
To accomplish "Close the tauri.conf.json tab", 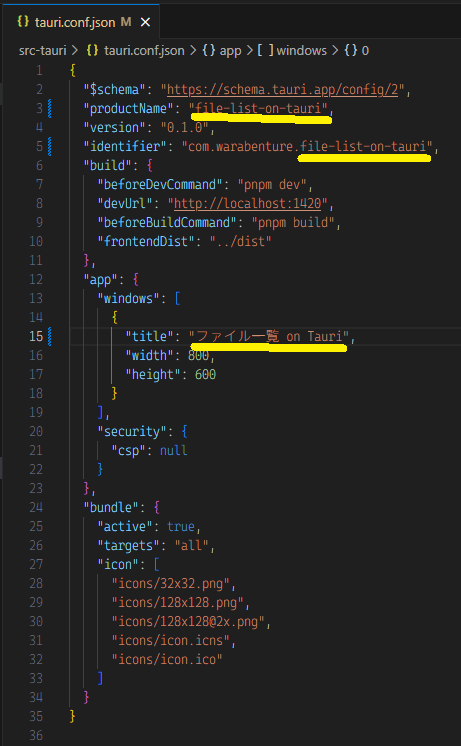I will pyautogui.click(x=146, y=22).
